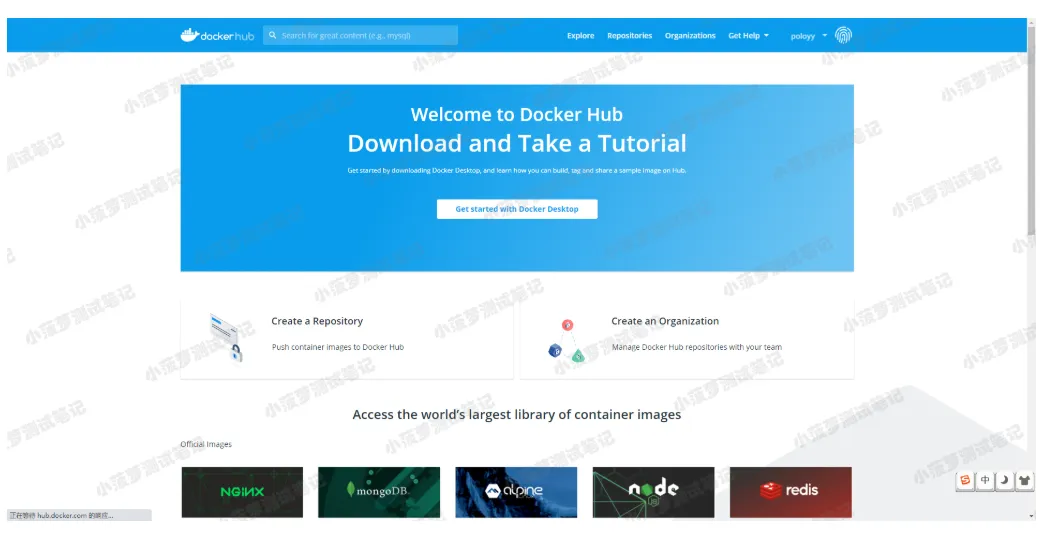Open the alpine official image card

[516, 492]
